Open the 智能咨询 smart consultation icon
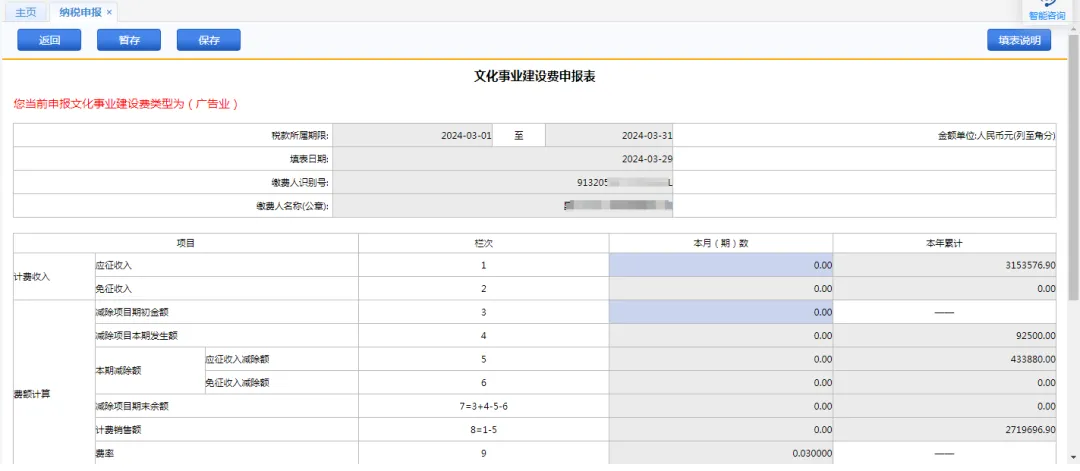The height and width of the screenshot is (471, 1080). point(1046,10)
